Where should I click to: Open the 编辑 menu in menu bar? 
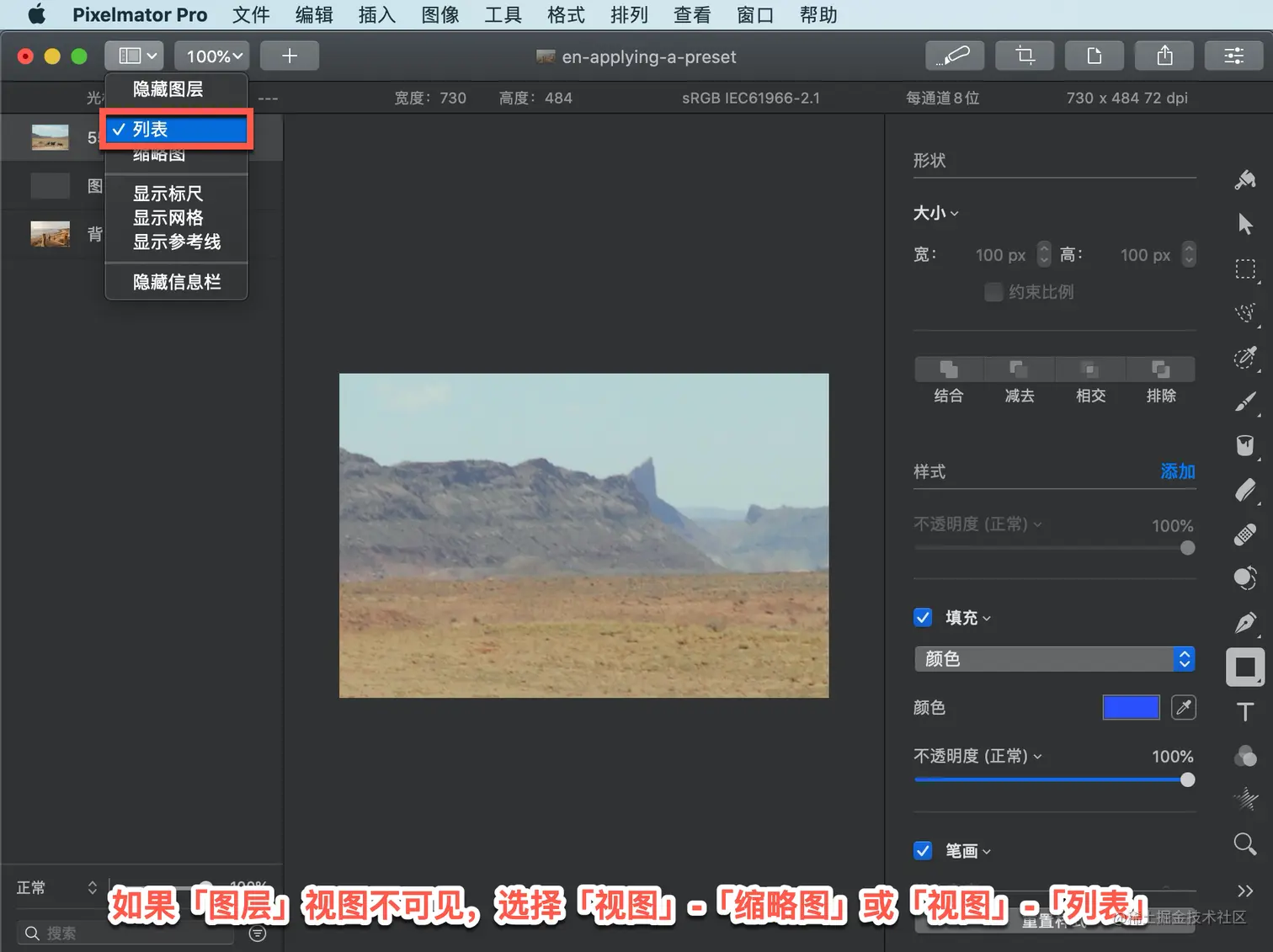314,14
